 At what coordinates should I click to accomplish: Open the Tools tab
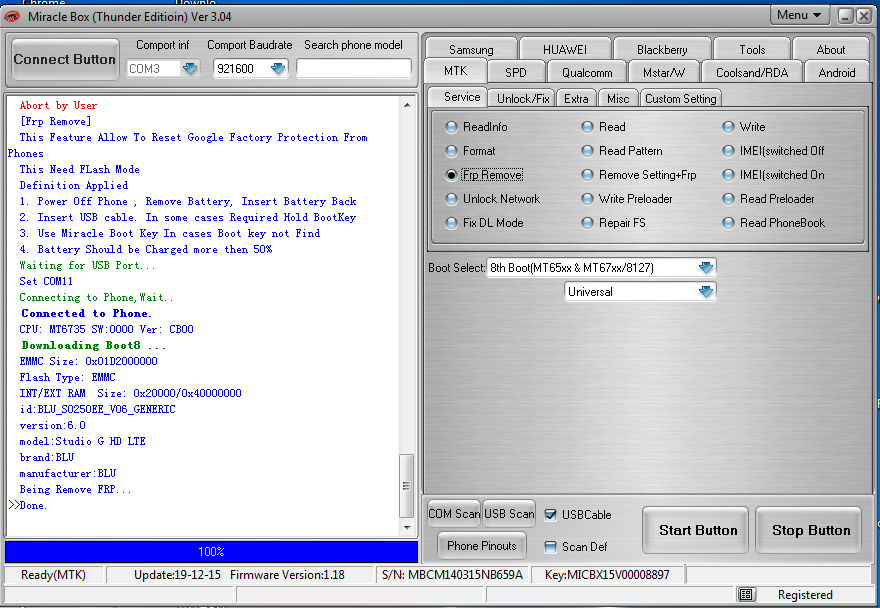point(752,49)
